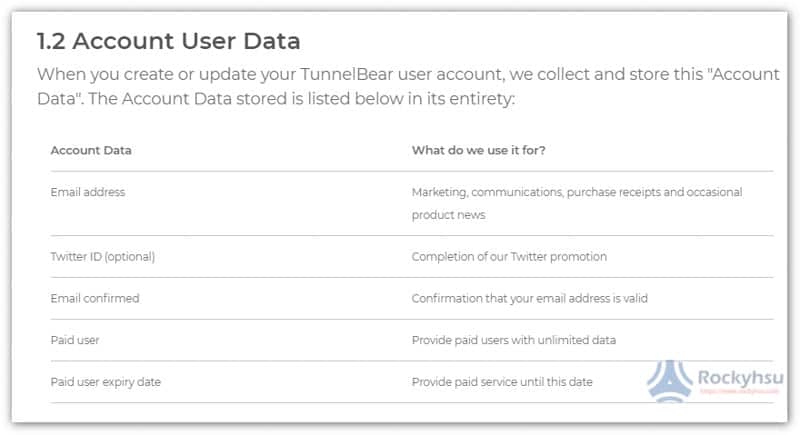Click the 'Email confirmed' row label
The height and width of the screenshot is (435, 800).
[95, 298]
